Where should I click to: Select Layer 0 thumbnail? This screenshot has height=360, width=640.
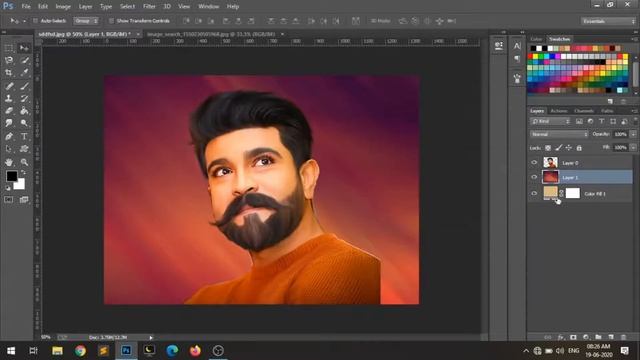click(550, 162)
